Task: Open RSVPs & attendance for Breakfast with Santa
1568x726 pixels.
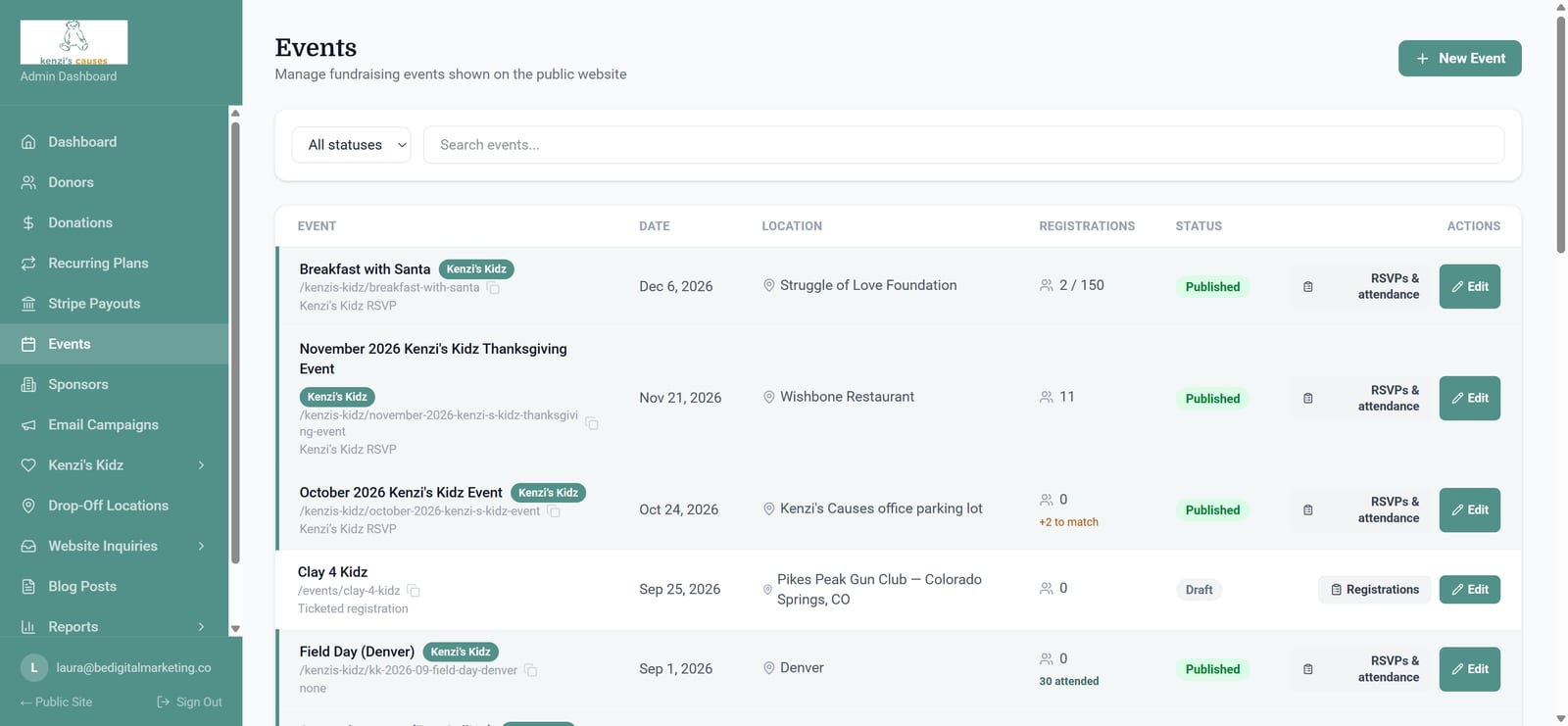Action: point(1362,286)
